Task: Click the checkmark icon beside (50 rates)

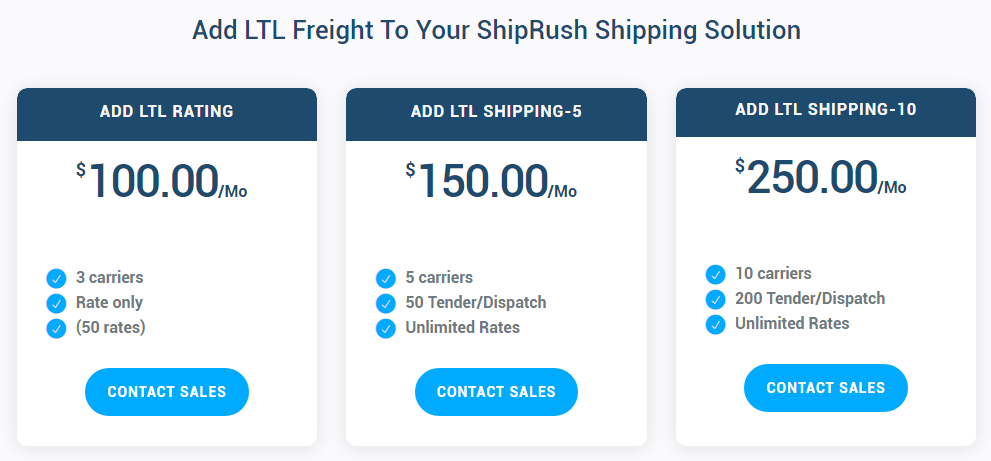Action: [x=56, y=329]
